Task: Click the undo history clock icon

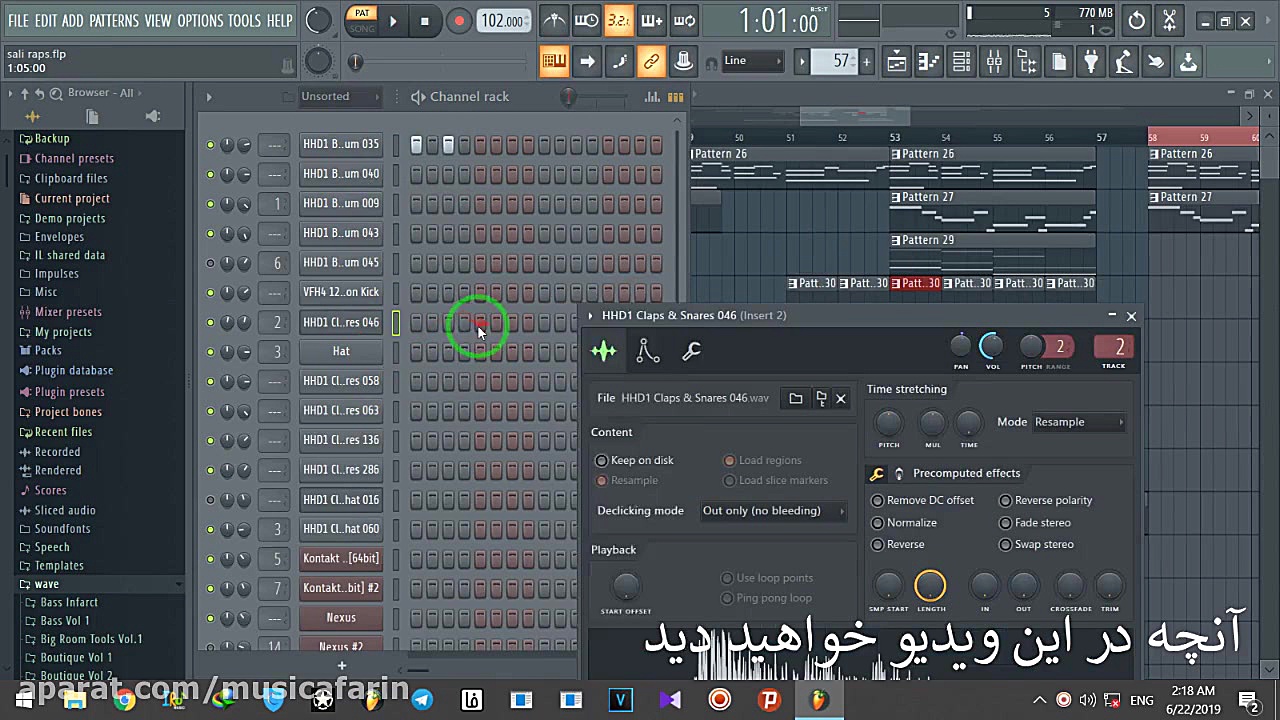Action: pos(1137,20)
